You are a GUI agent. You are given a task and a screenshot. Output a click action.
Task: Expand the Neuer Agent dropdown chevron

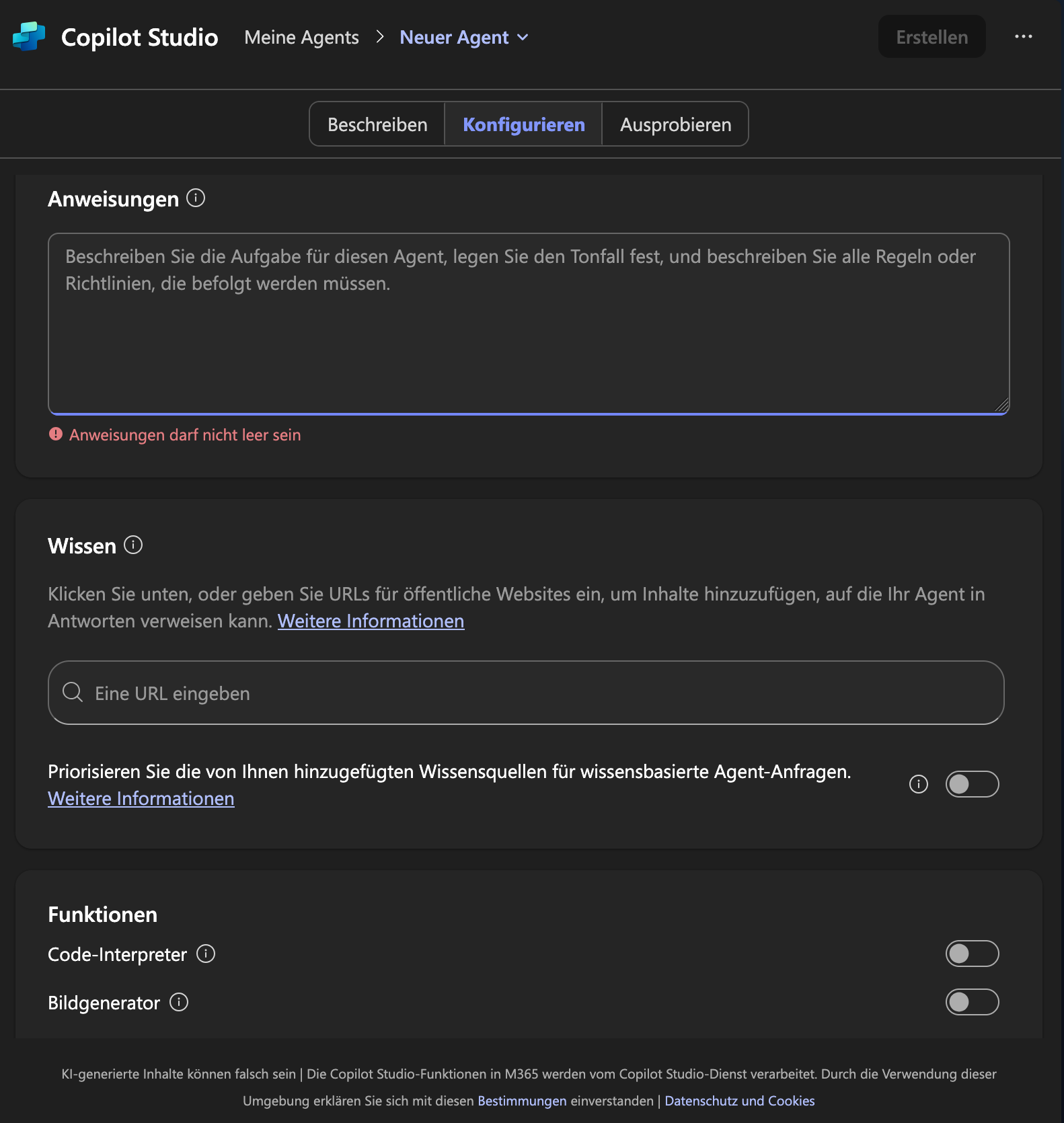(523, 38)
